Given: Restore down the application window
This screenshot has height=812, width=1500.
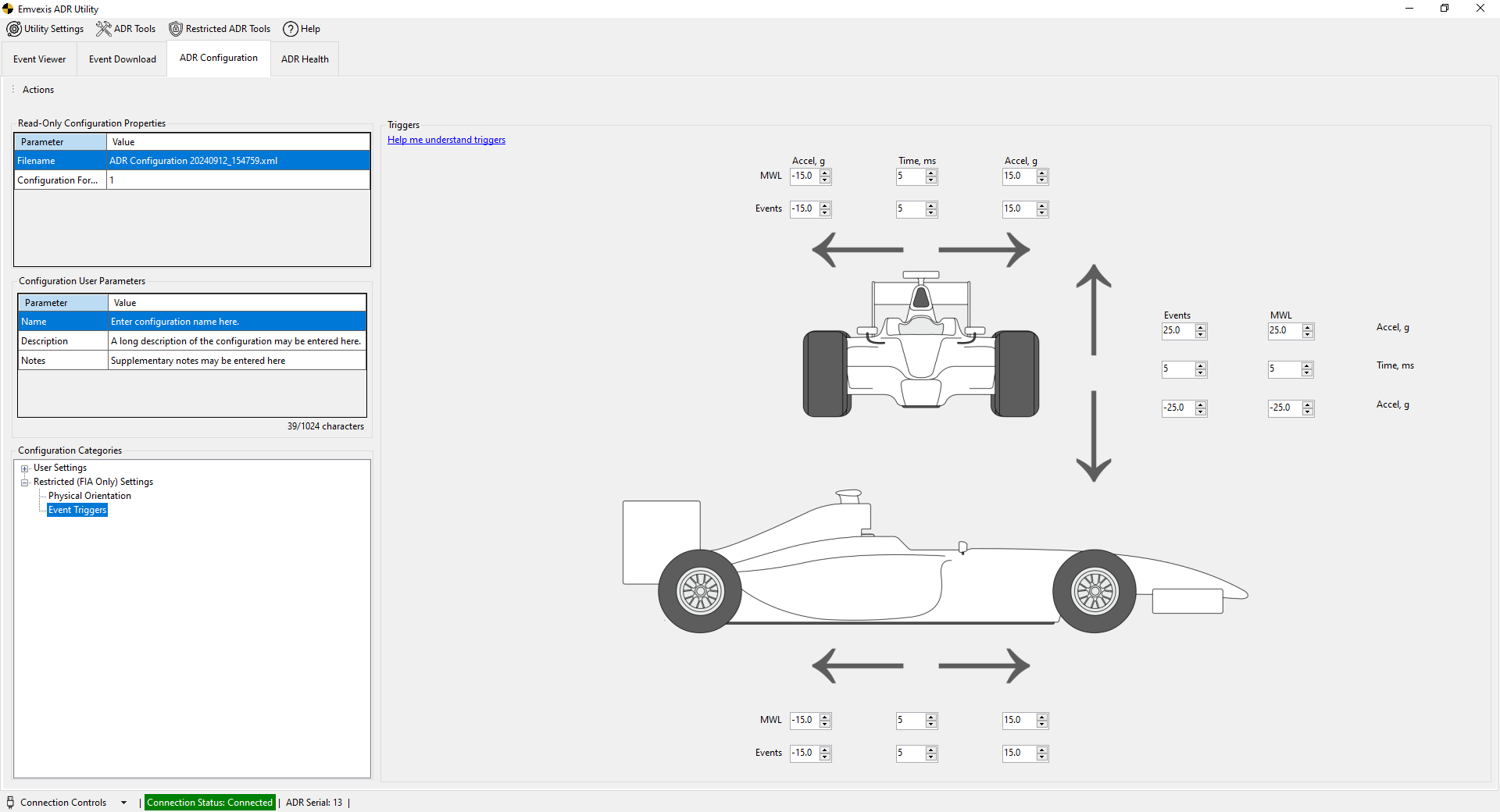Looking at the screenshot, I should tap(1445, 9).
